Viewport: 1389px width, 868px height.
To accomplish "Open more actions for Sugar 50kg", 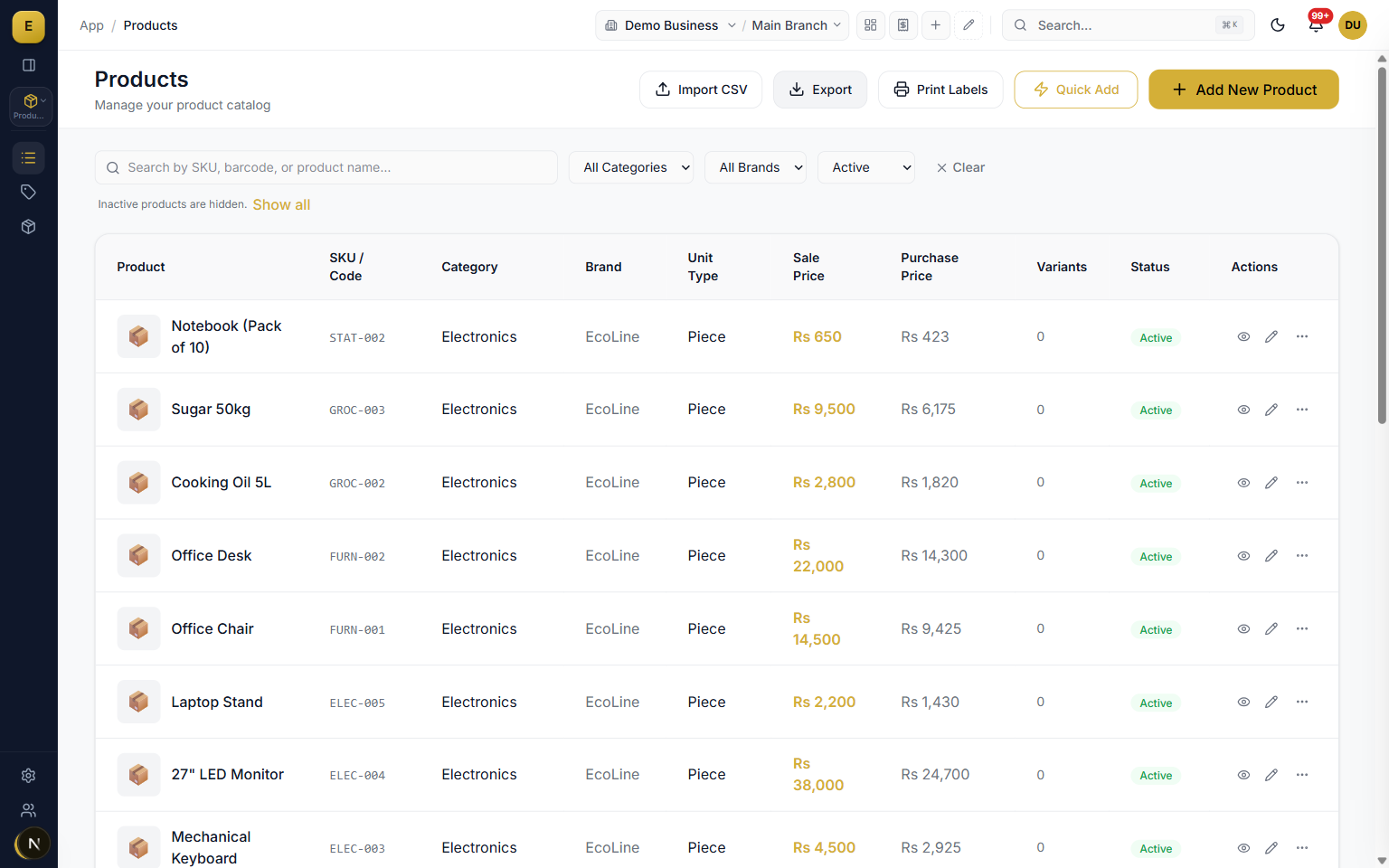I will 1302,410.
